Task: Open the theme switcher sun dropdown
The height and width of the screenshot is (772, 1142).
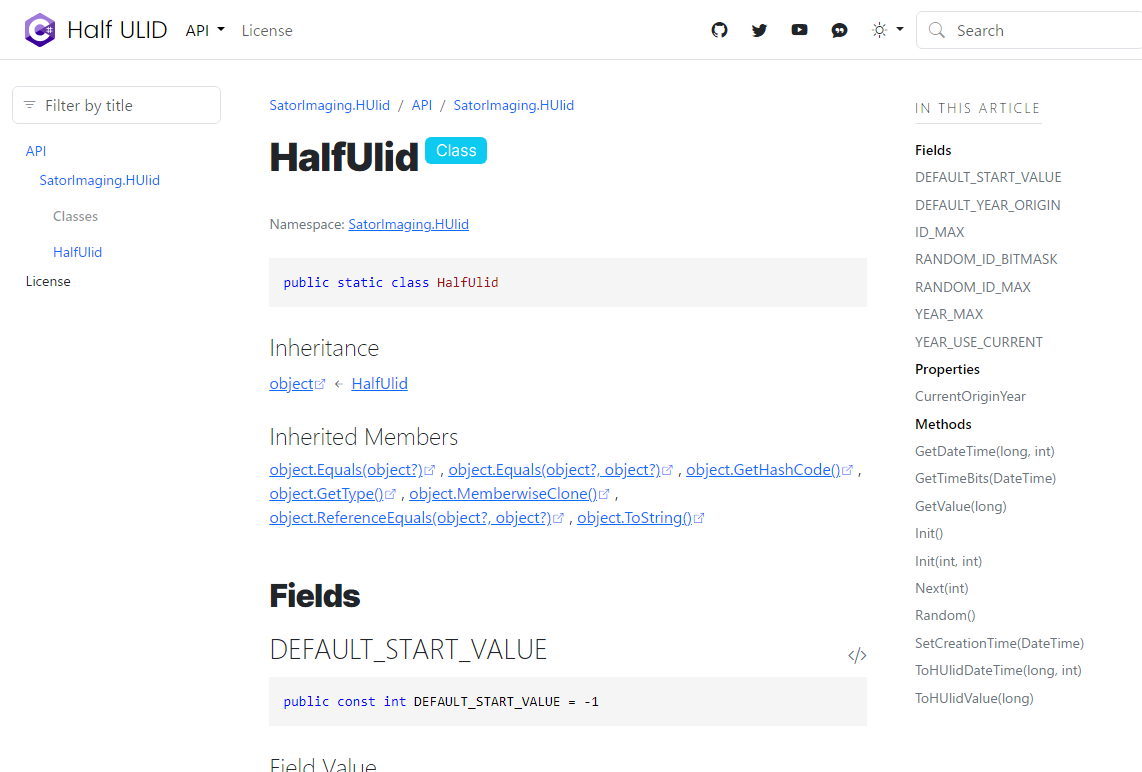Action: tap(888, 30)
